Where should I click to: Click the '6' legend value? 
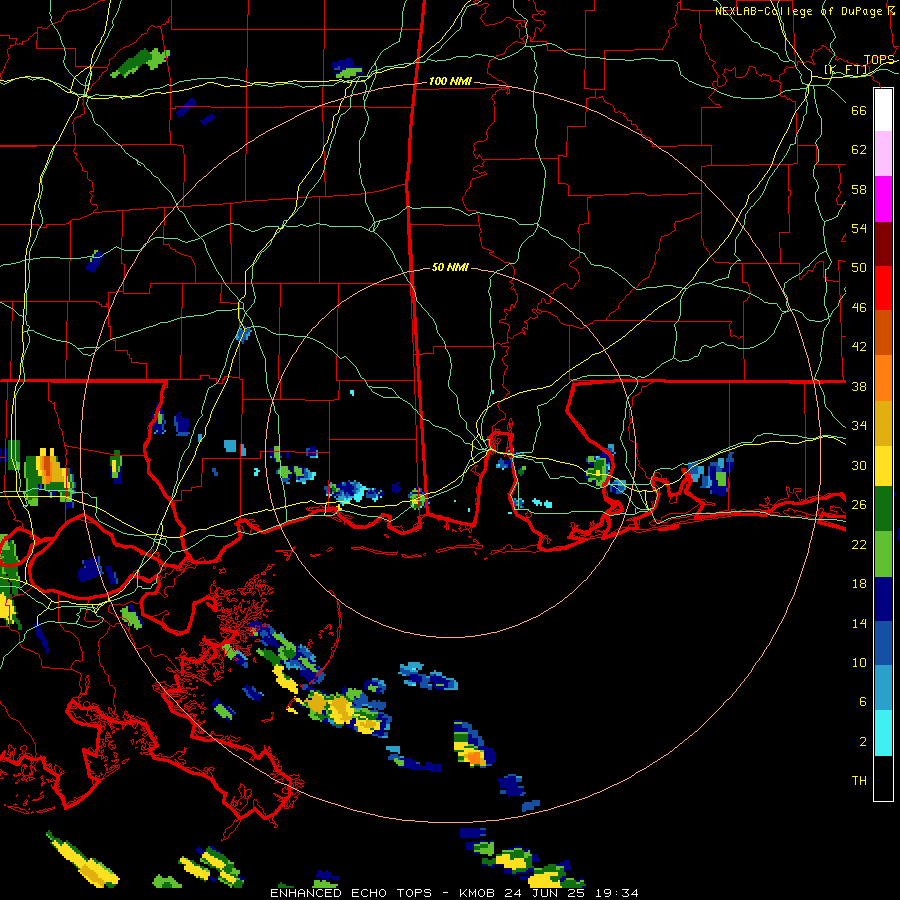(x=863, y=701)
